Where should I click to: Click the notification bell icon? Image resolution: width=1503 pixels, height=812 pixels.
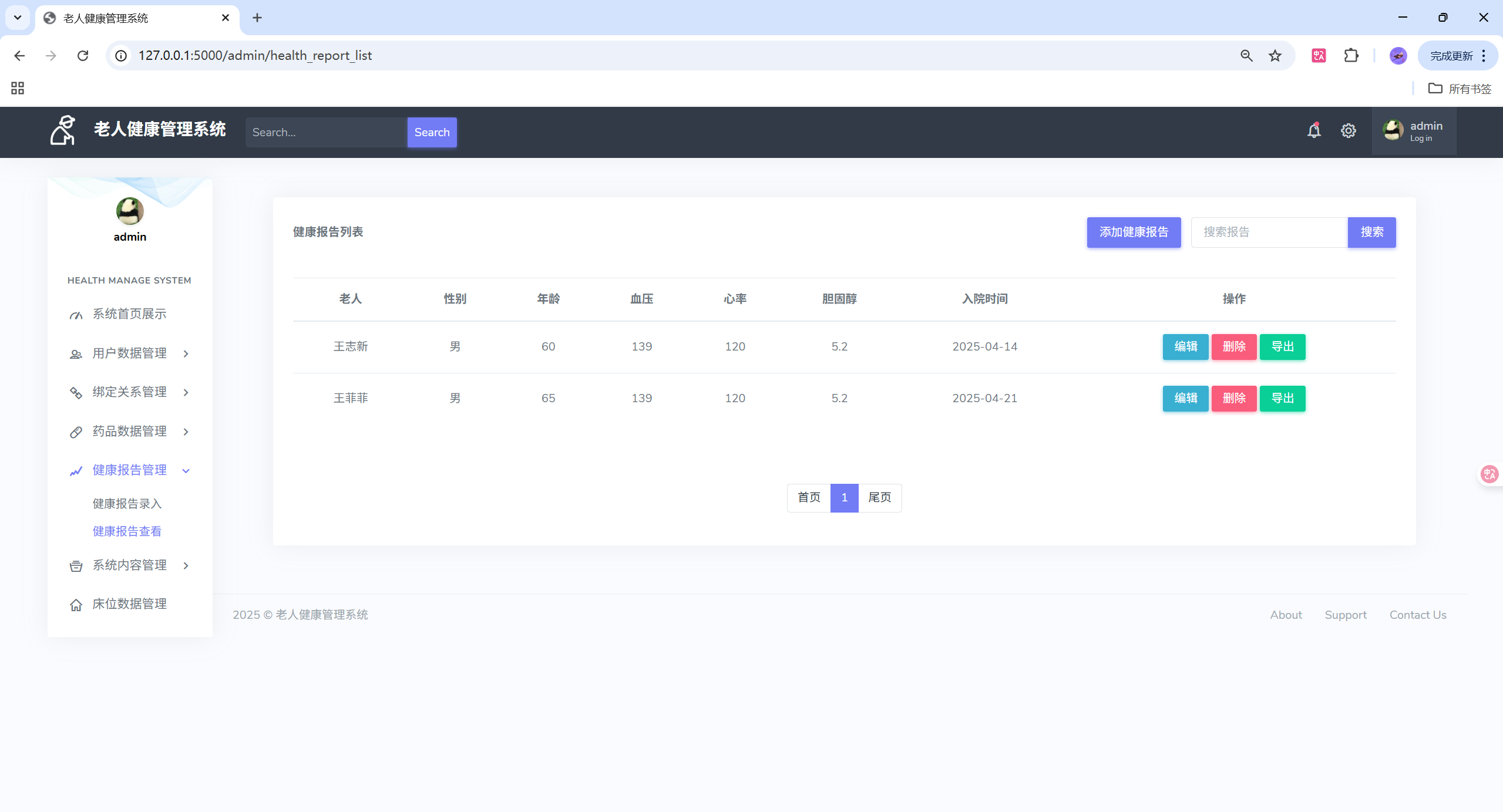1314,130
